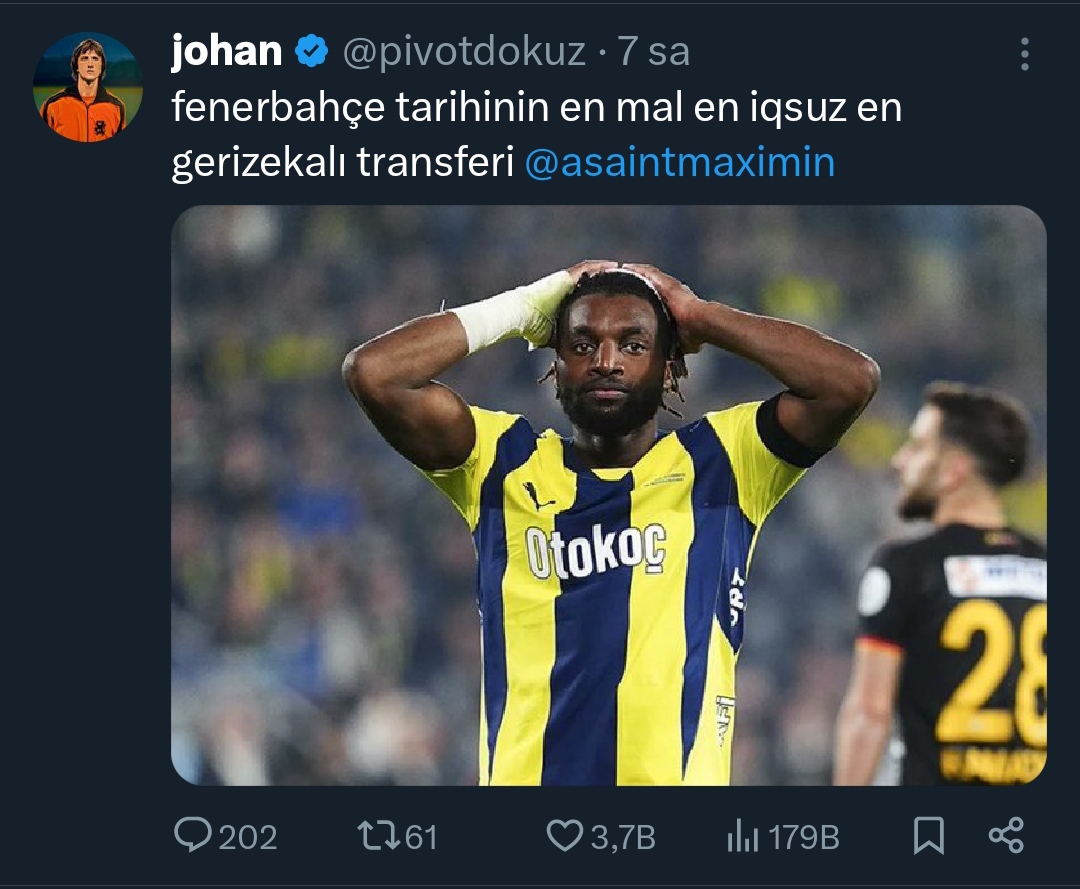Click the 179B views count
This screenshot has width=1080, height=889.
(x=803, y=837)
